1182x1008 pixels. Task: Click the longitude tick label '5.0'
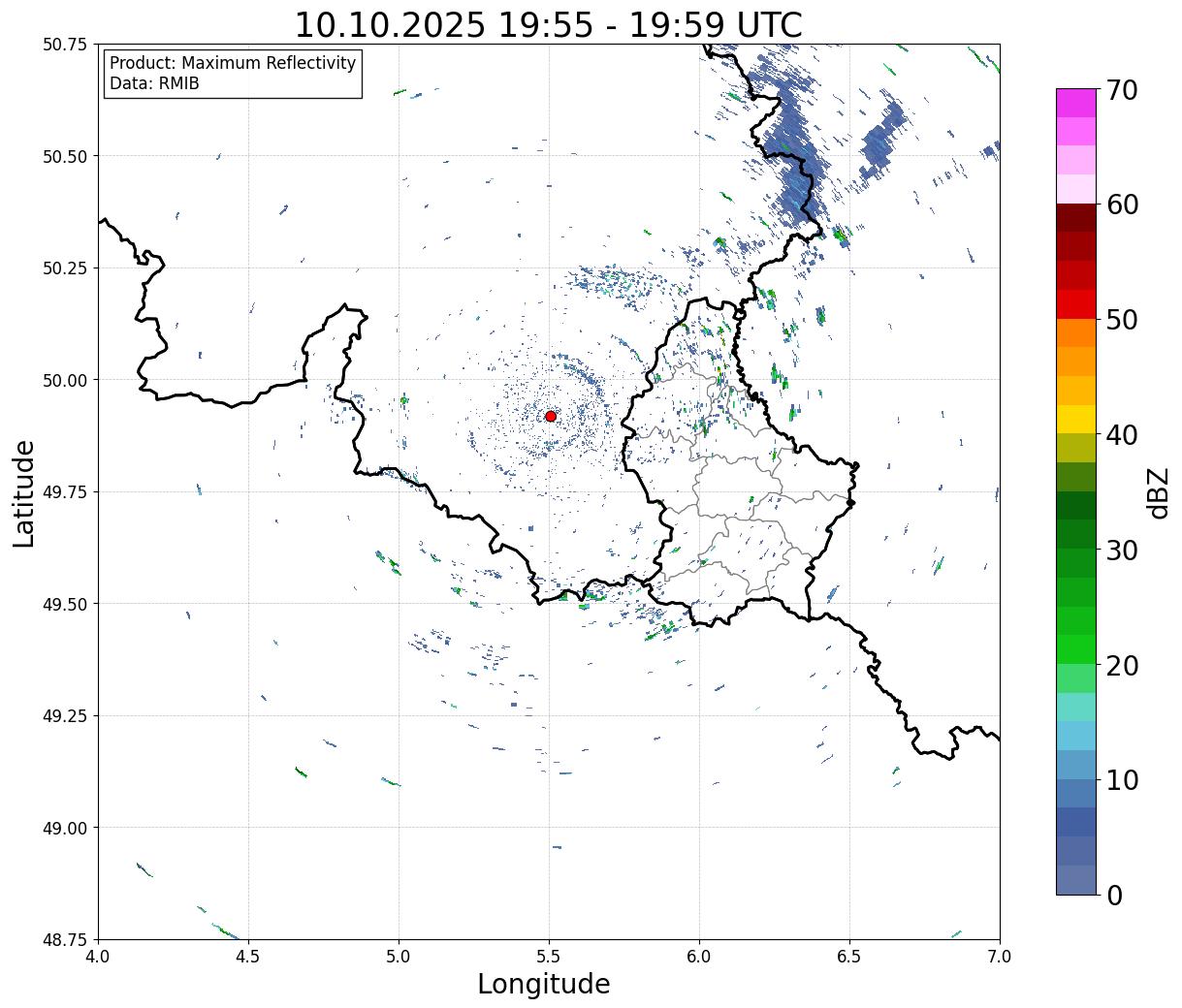click(x=399, y=957)
